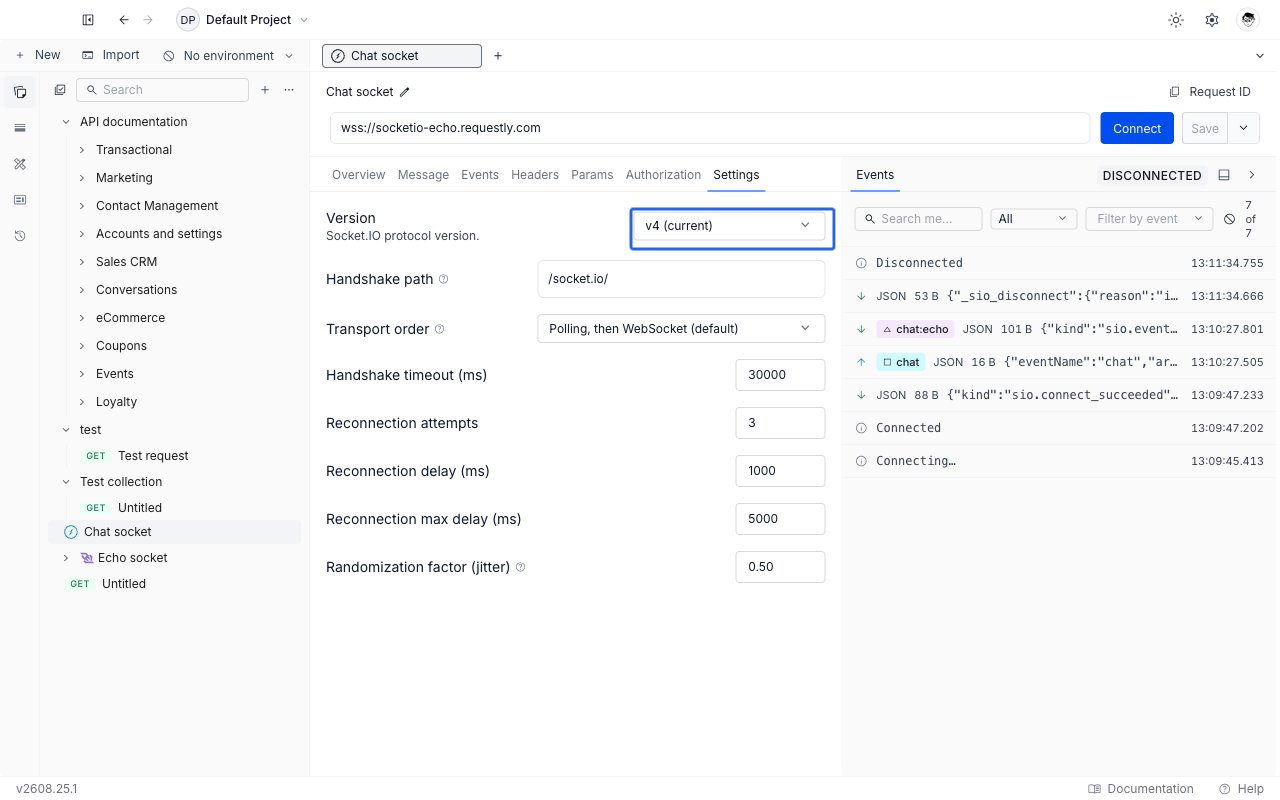
Task: Open the user avatar menu
Action: point(1247,20)
